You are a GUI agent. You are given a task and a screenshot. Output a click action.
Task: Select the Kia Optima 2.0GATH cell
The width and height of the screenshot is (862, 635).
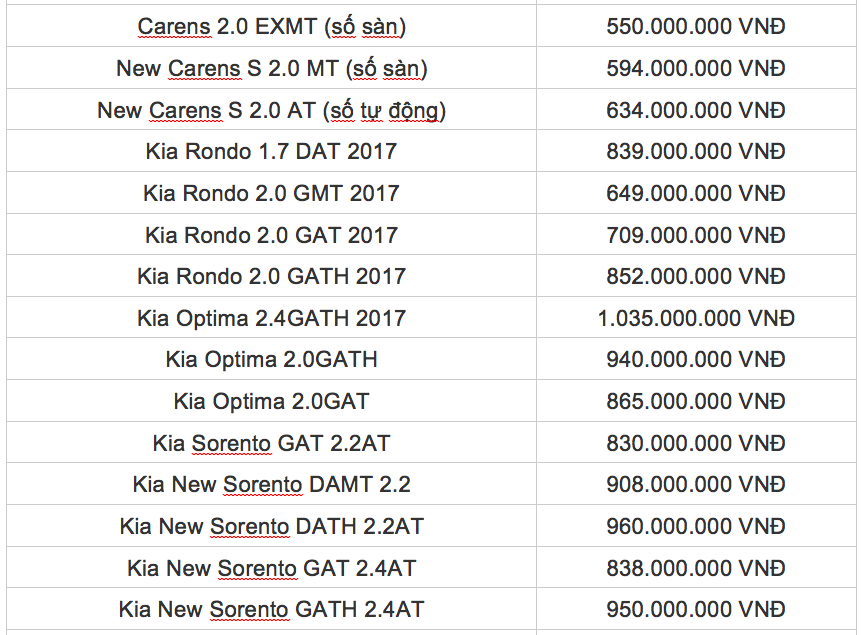click(x=271, y=360)
